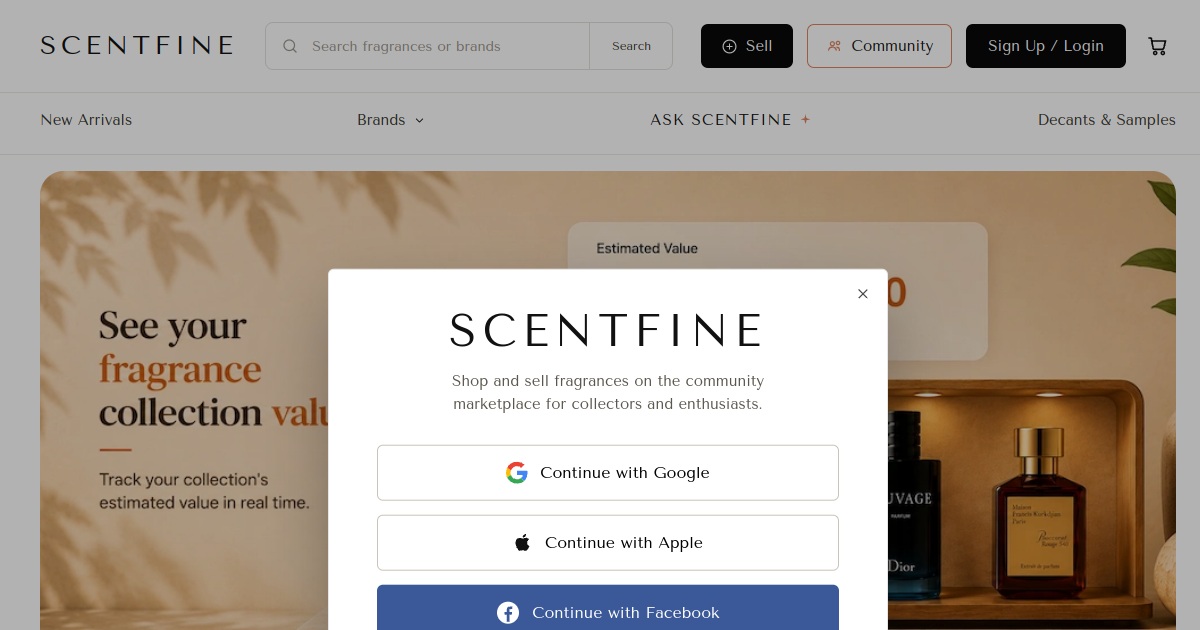Click the people icon beside Community
The height and width of the screenshot is (630, 1200).
point(834,46)
